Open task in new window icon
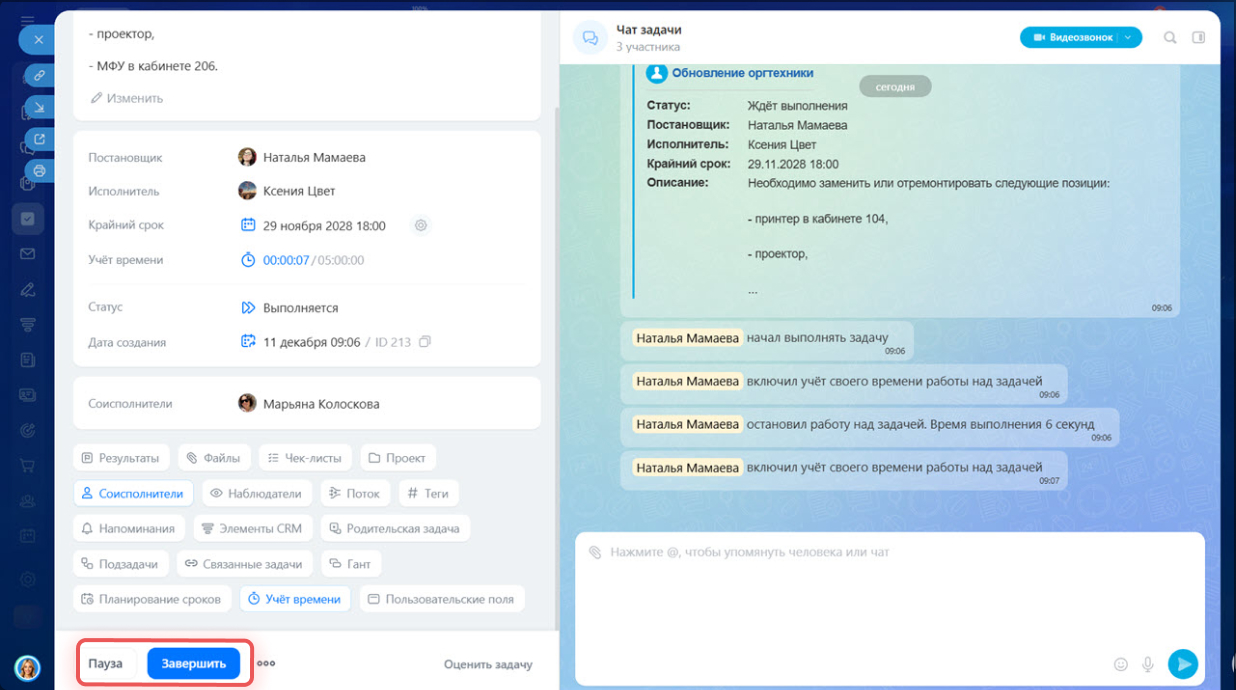 coord(39,139)
